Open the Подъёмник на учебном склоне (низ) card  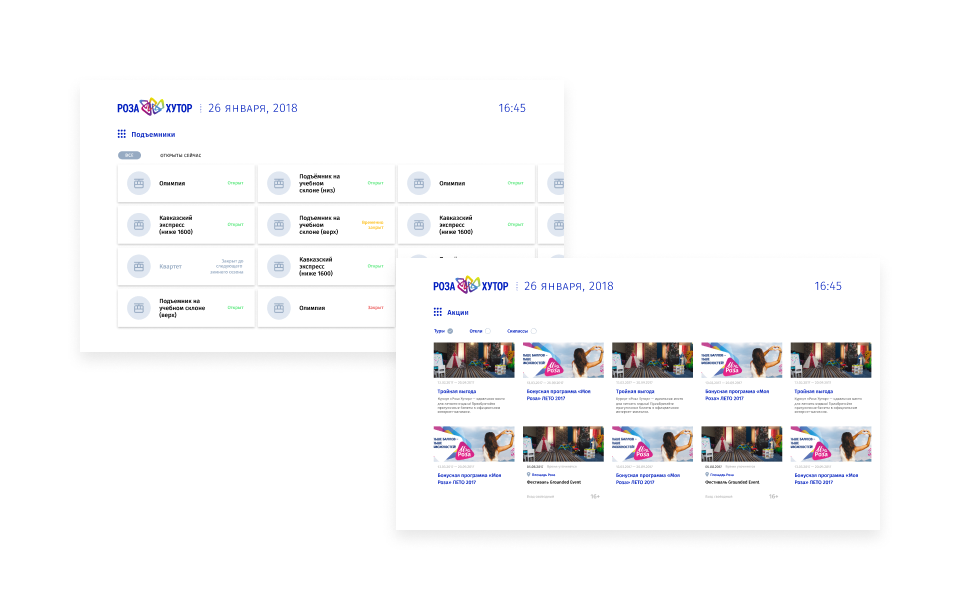click(x=326, y=183)
